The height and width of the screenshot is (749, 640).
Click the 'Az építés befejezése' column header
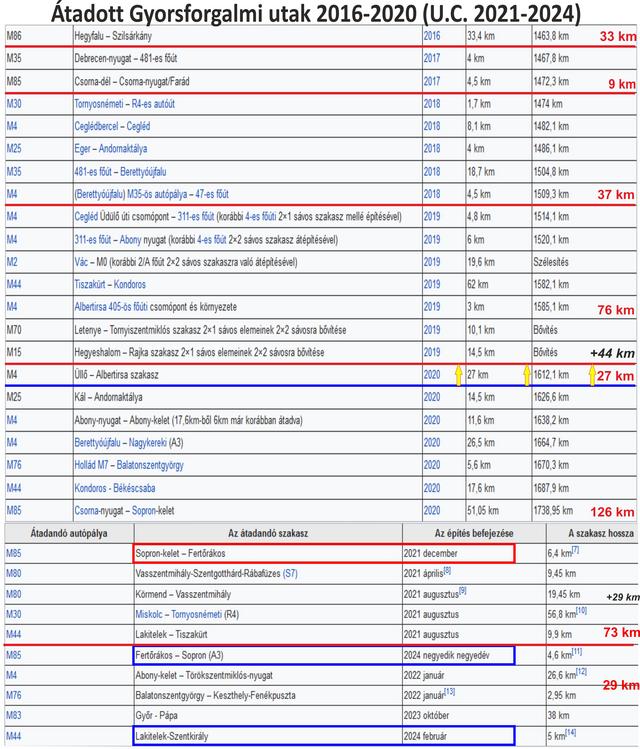pos(474,533)
